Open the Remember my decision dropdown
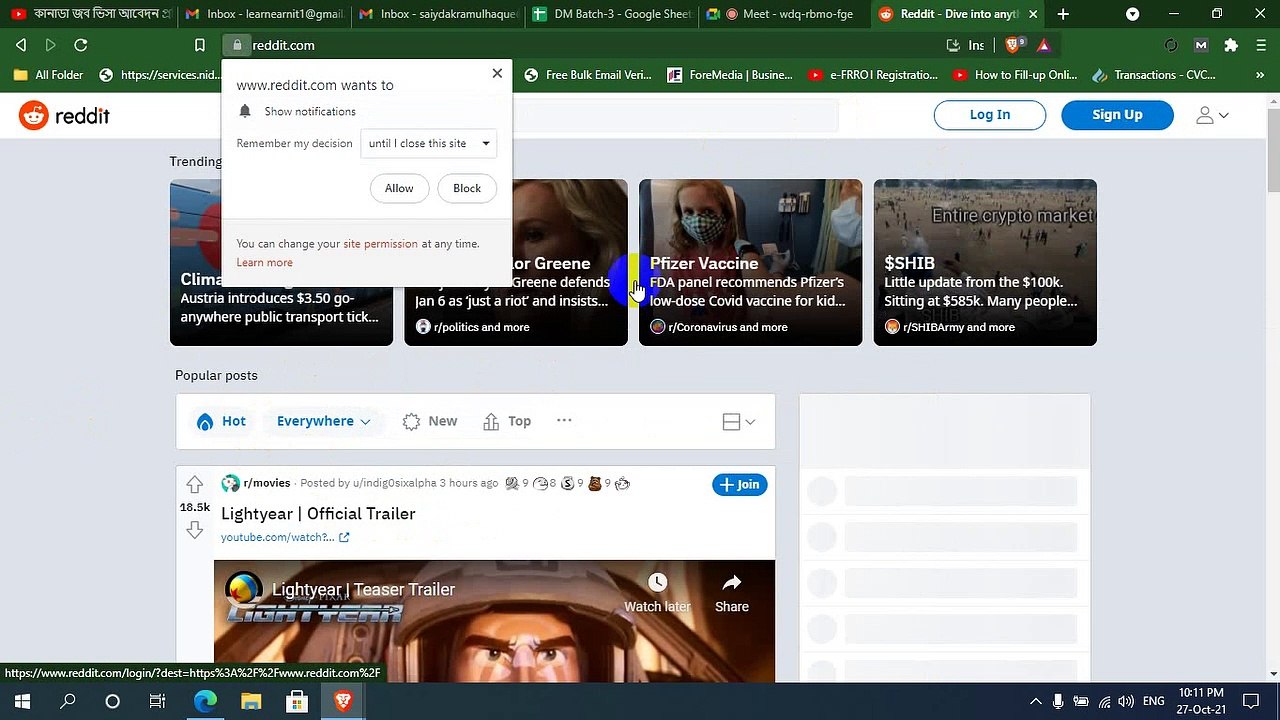The image size is (1280, 720). pos(429,143)
